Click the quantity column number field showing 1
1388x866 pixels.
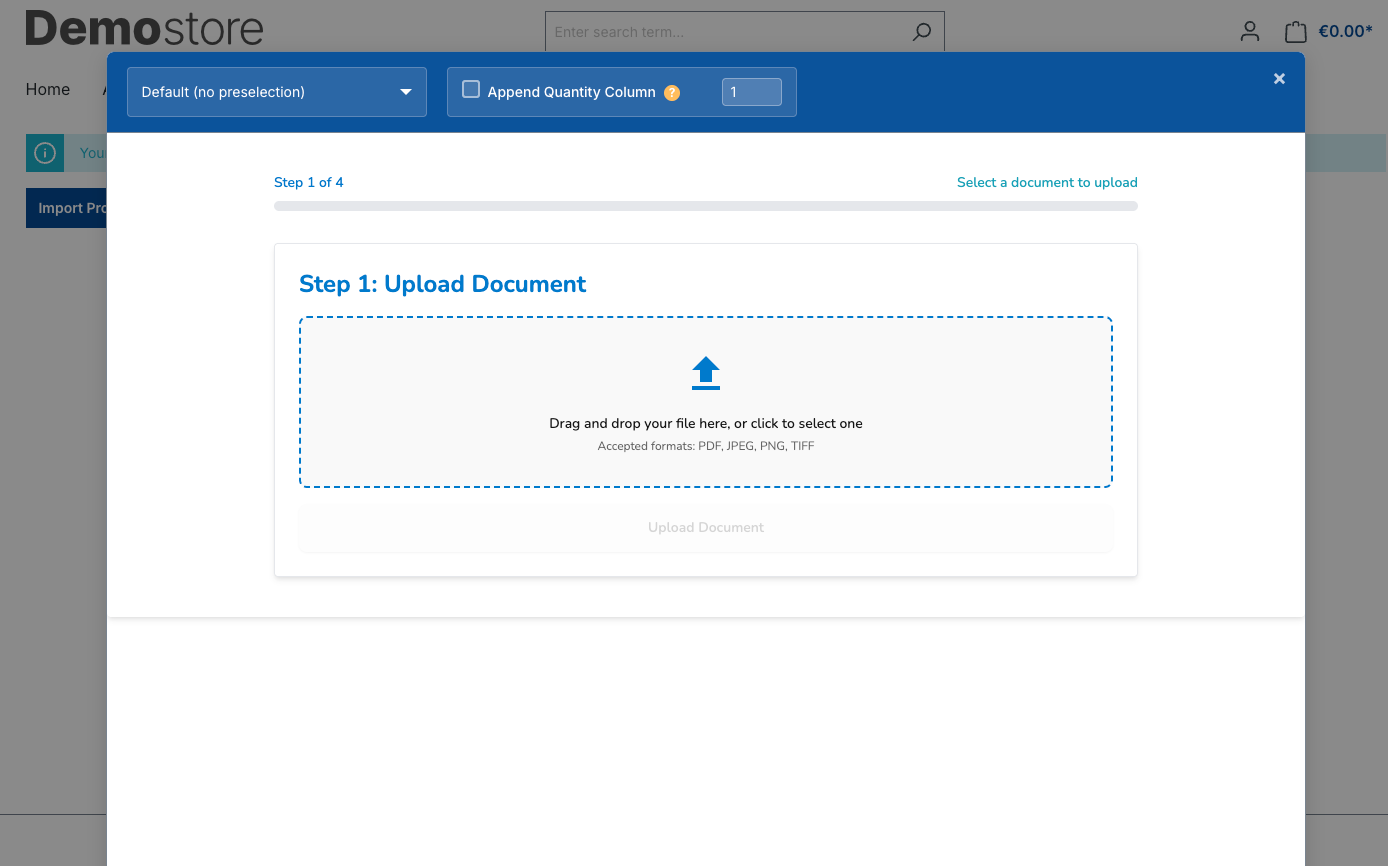[751, 91]
